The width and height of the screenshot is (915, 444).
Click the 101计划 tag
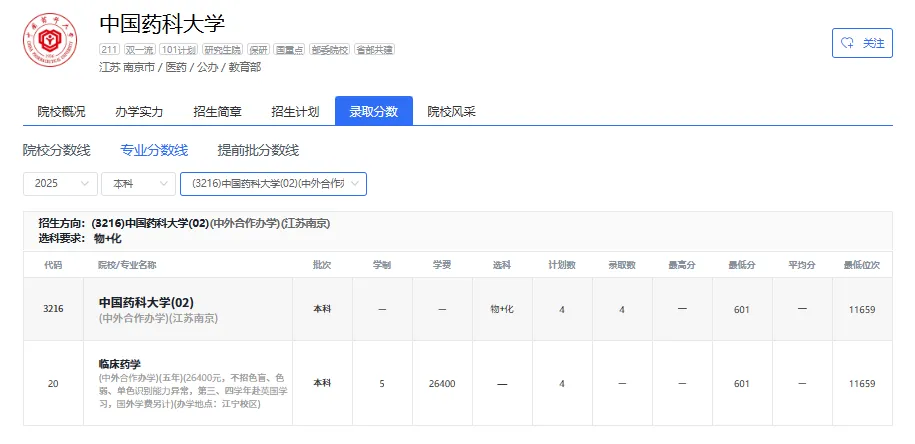pyautogui.click(x=179, y=50)
